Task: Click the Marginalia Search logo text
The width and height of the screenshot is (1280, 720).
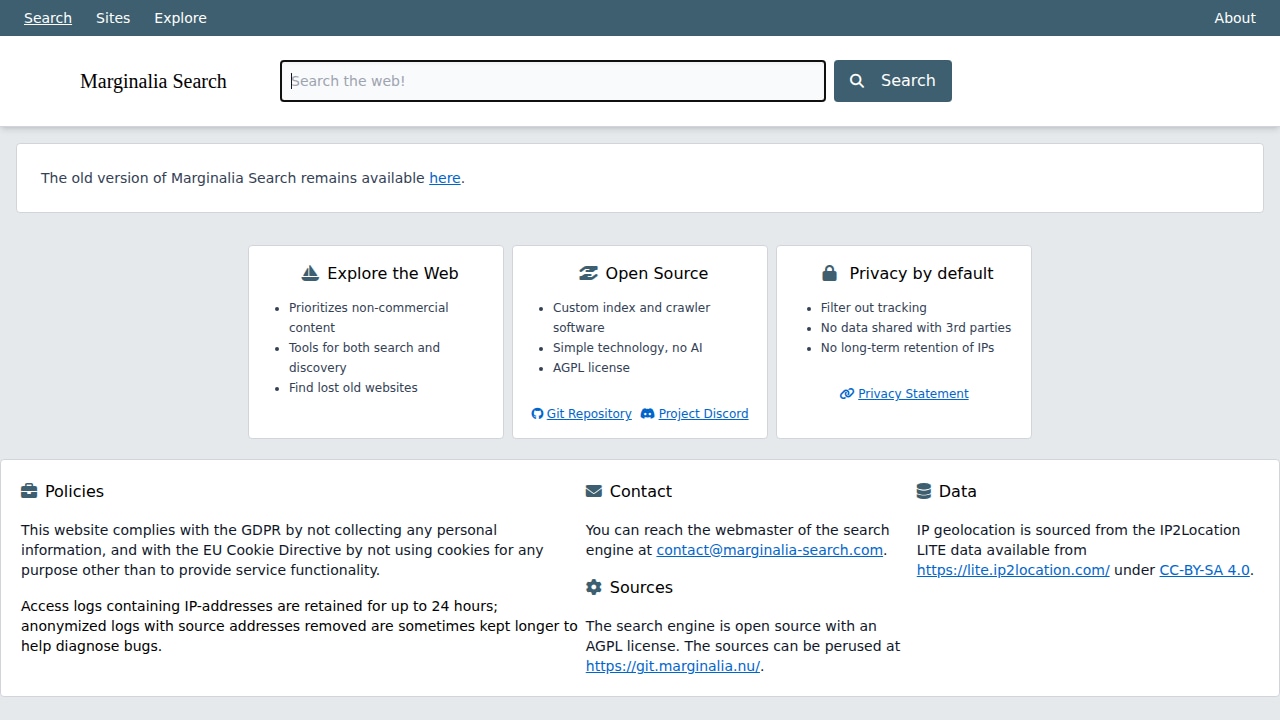Action: pyautogui.click(x=153, y=81)
